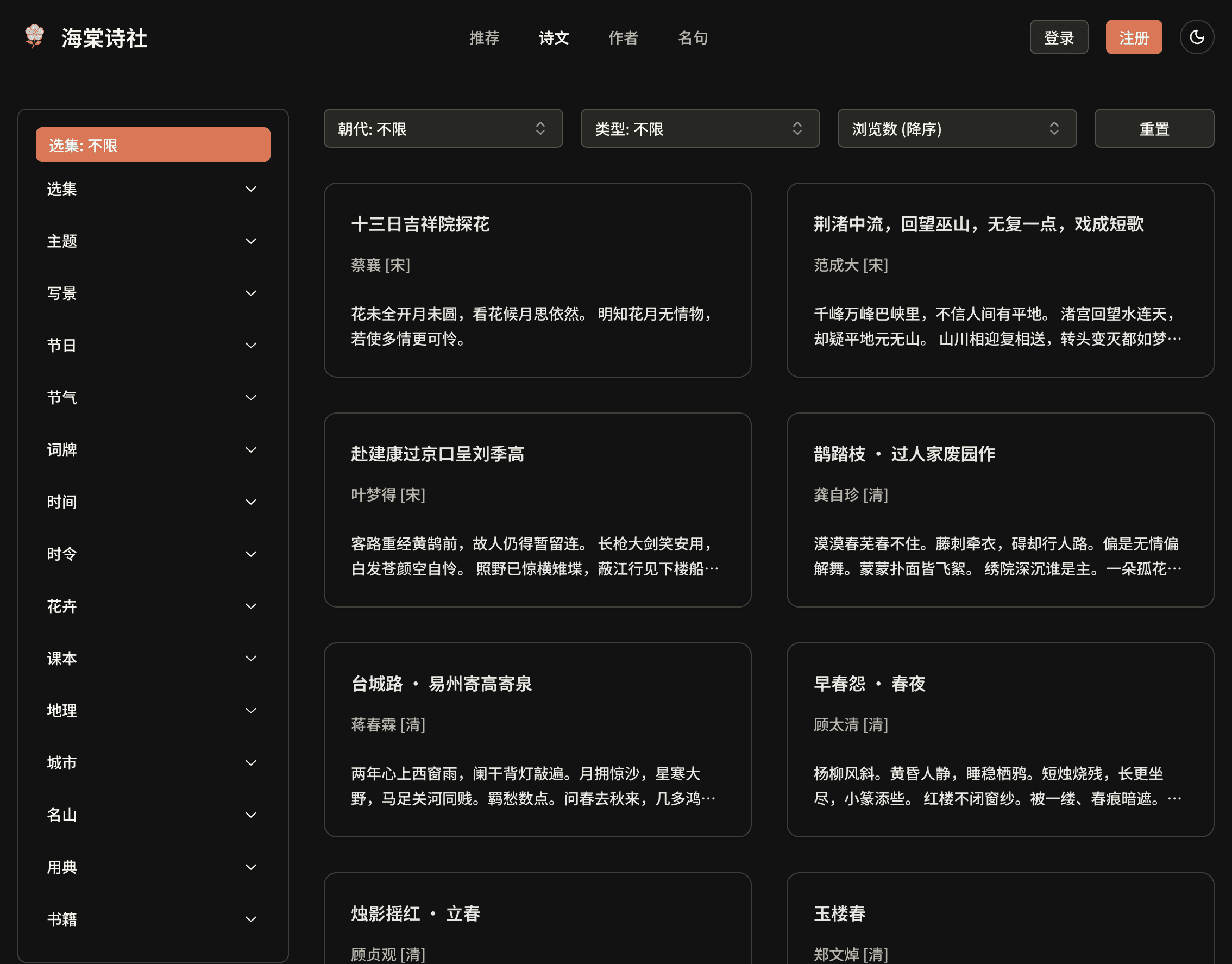Image resolution: width=1232 pixels, height=964 pixels.
Task: Open the 浏览数 (降序) sort dropdown
Action: [957, 129]
